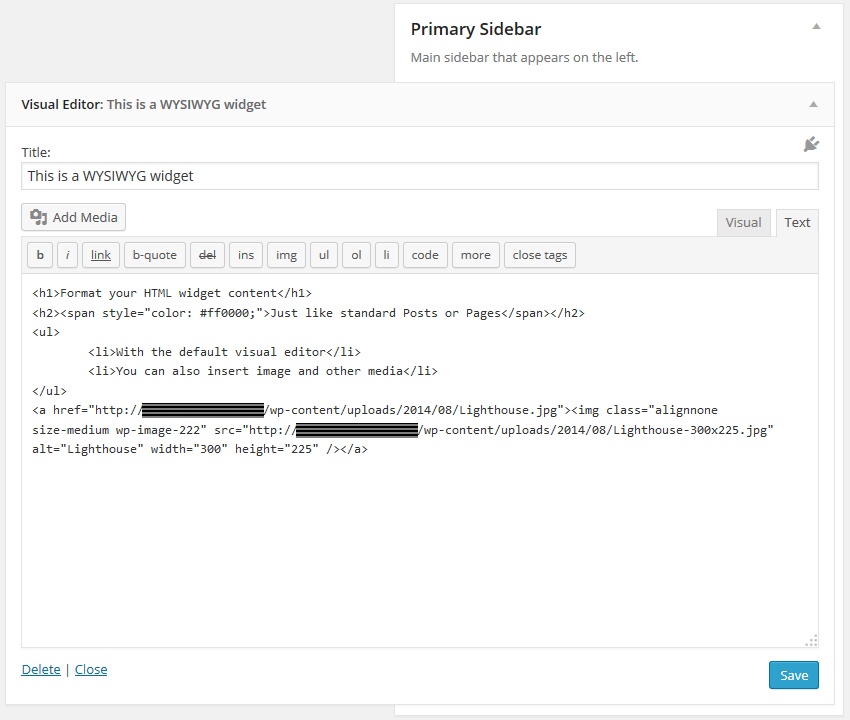Image resolution: width=850 pixels, height=720 pixels.
Task: Switch to the Visual editor tab
Action: click(x=743, y=223)
